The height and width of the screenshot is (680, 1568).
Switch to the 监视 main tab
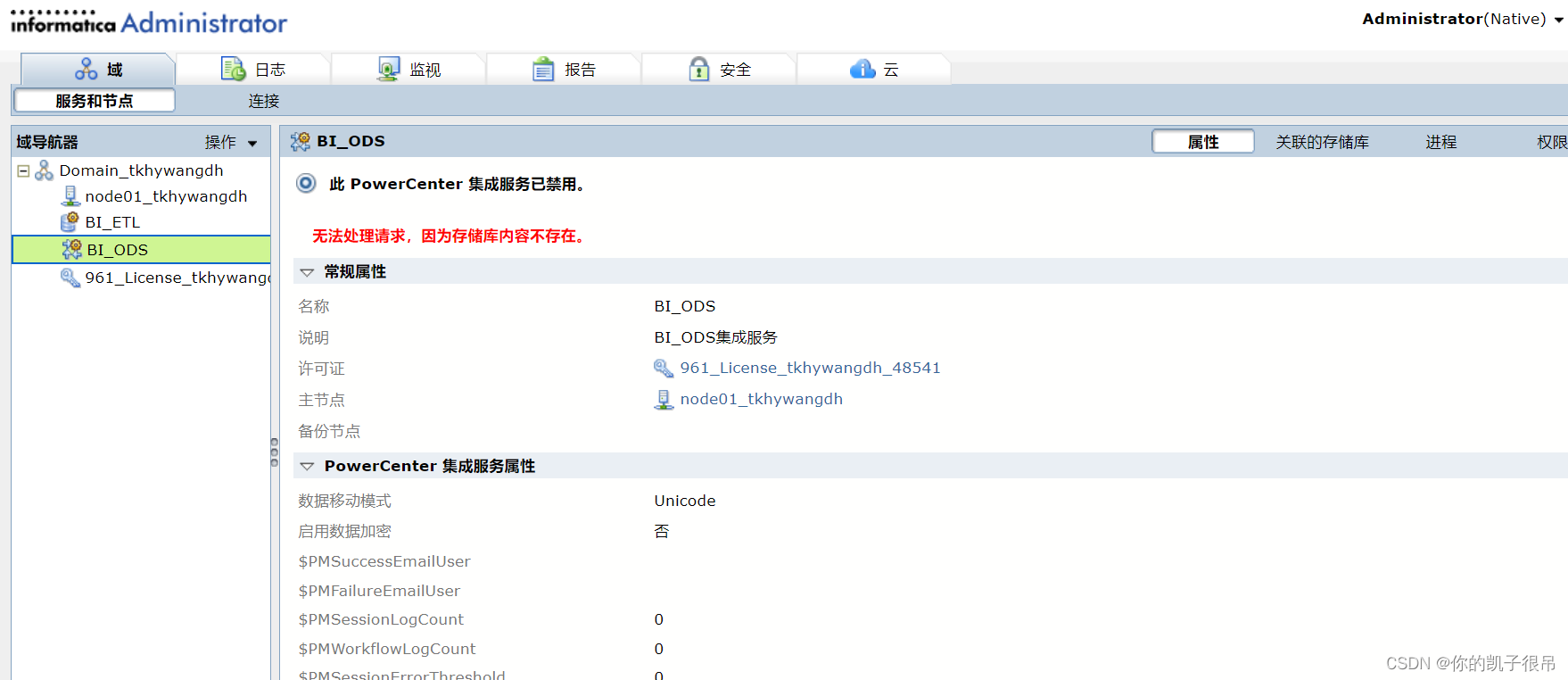409,69
